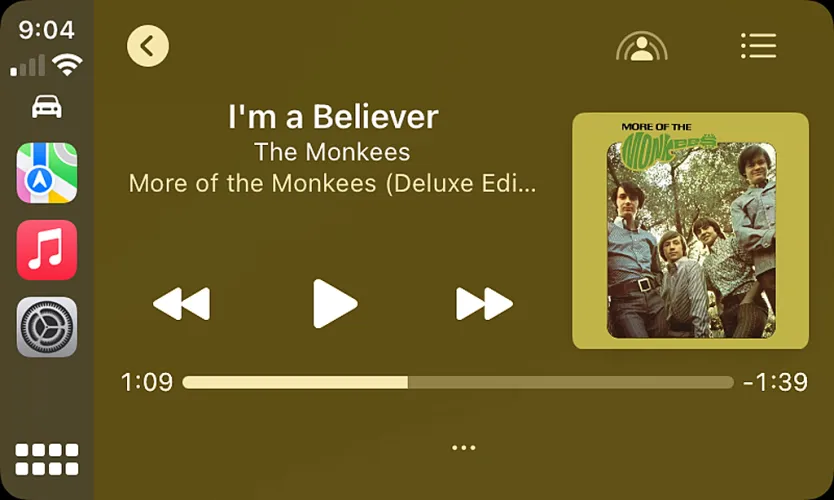Select The Monkees artist name
The image size is (834, 500).
coord(332,152)
